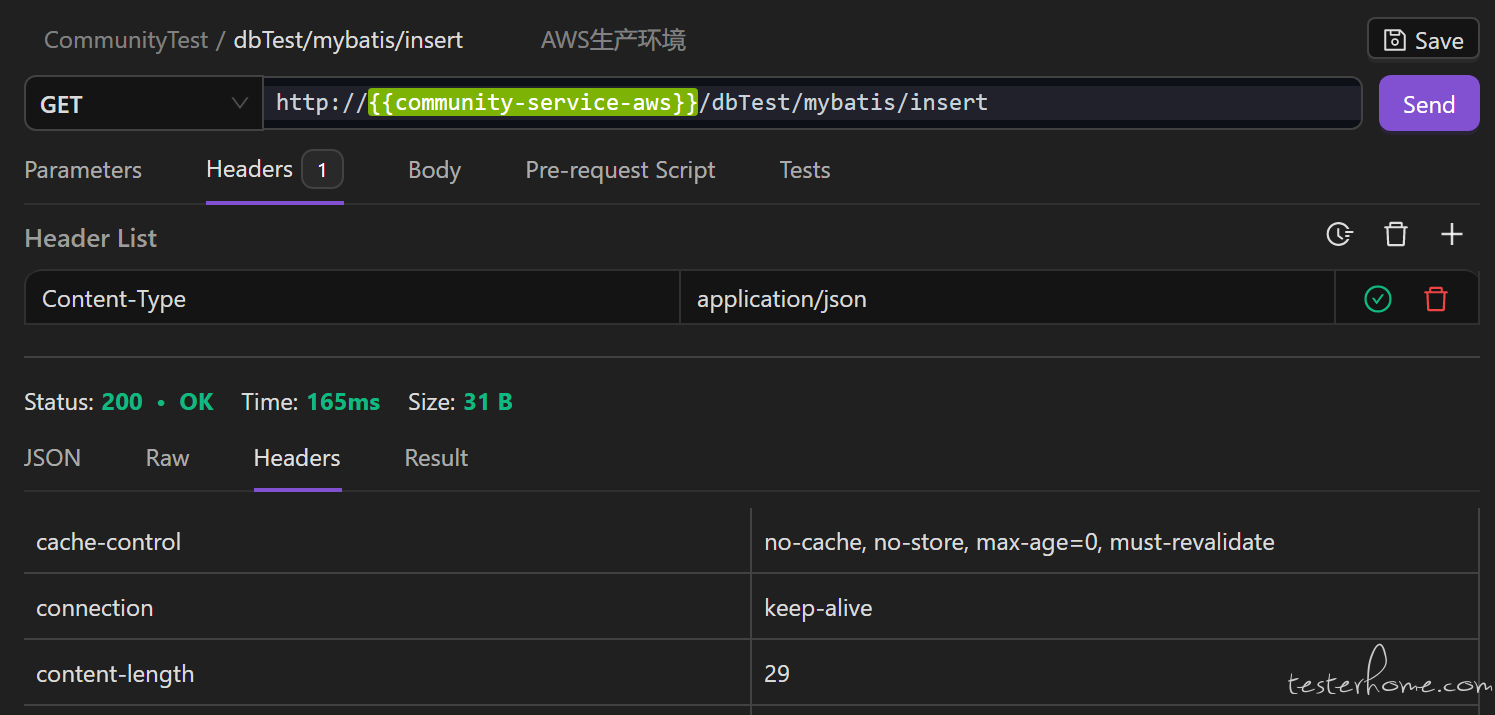
Task: Click the floppy disk save icon
Action: (1394, 40)
